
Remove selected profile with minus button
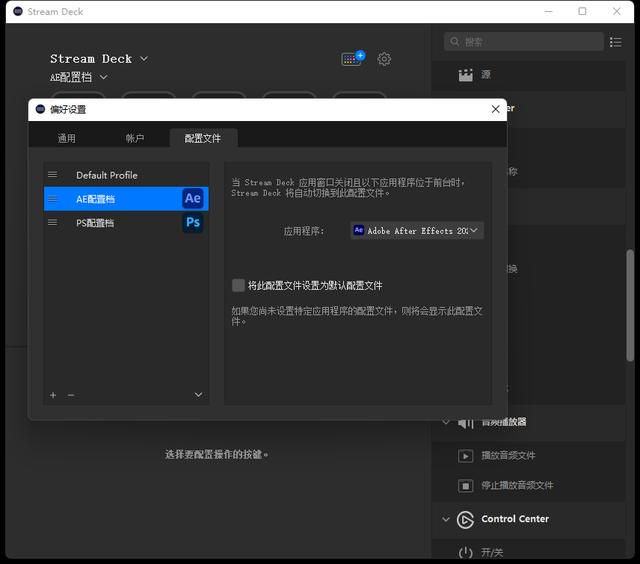[x=71, y=395]
